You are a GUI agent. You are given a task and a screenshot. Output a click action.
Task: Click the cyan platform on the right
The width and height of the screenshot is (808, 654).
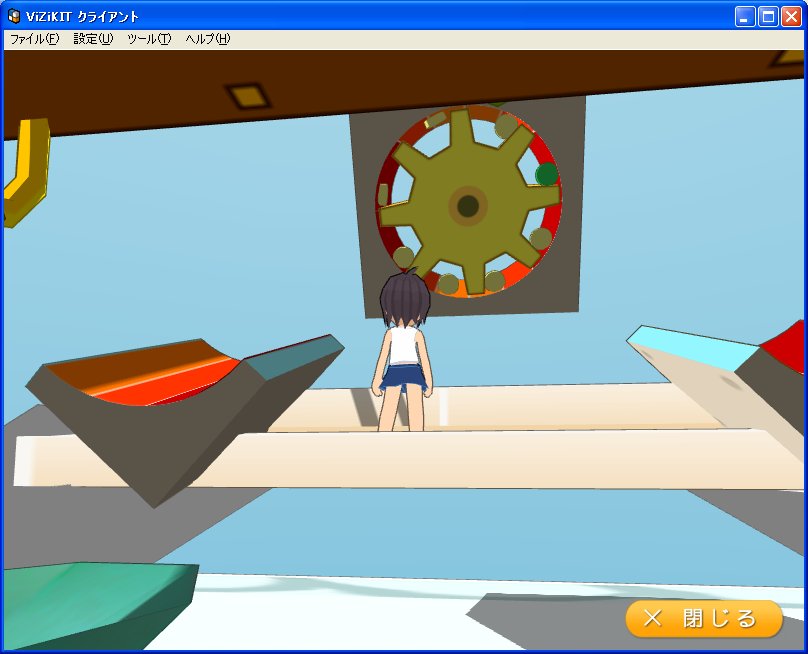693,347
